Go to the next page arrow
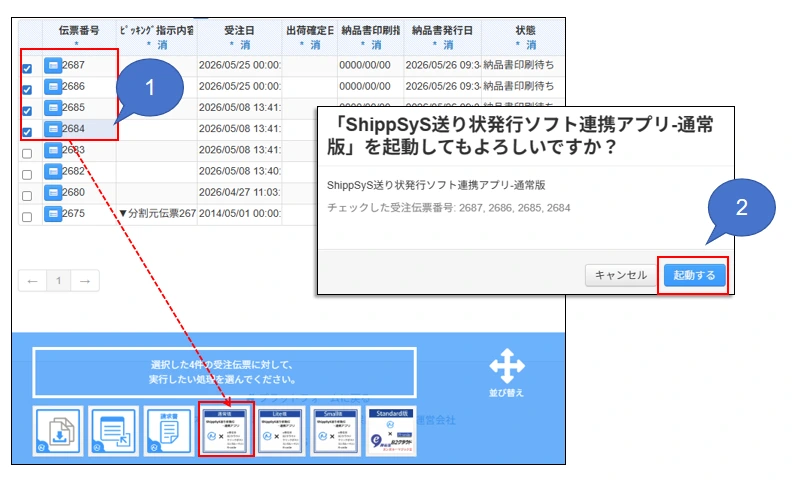 (x=85, y=281)
